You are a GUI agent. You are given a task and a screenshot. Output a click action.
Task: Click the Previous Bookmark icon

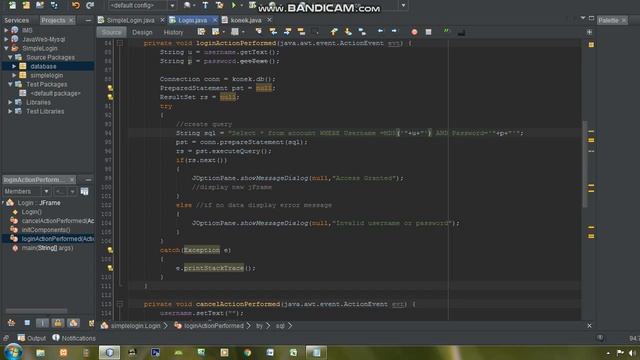click(x=334, y=32)
